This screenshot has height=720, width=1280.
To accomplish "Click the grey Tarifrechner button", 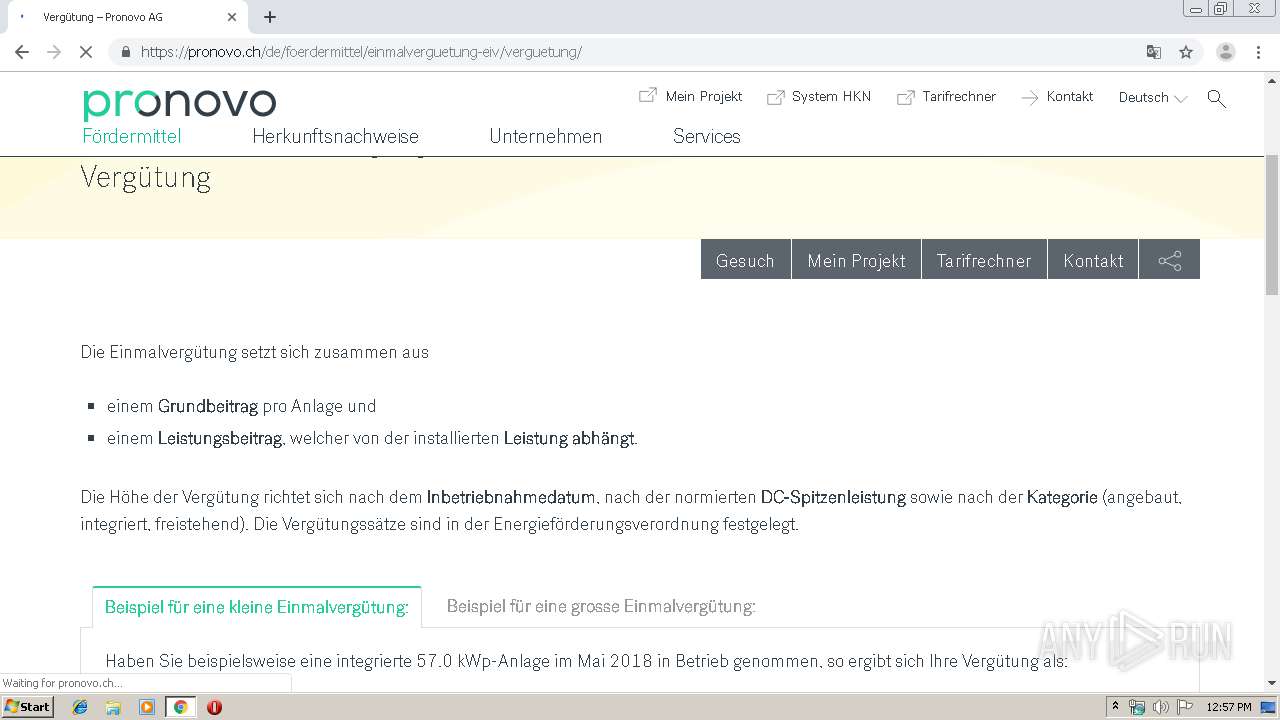I will (984, 260).
